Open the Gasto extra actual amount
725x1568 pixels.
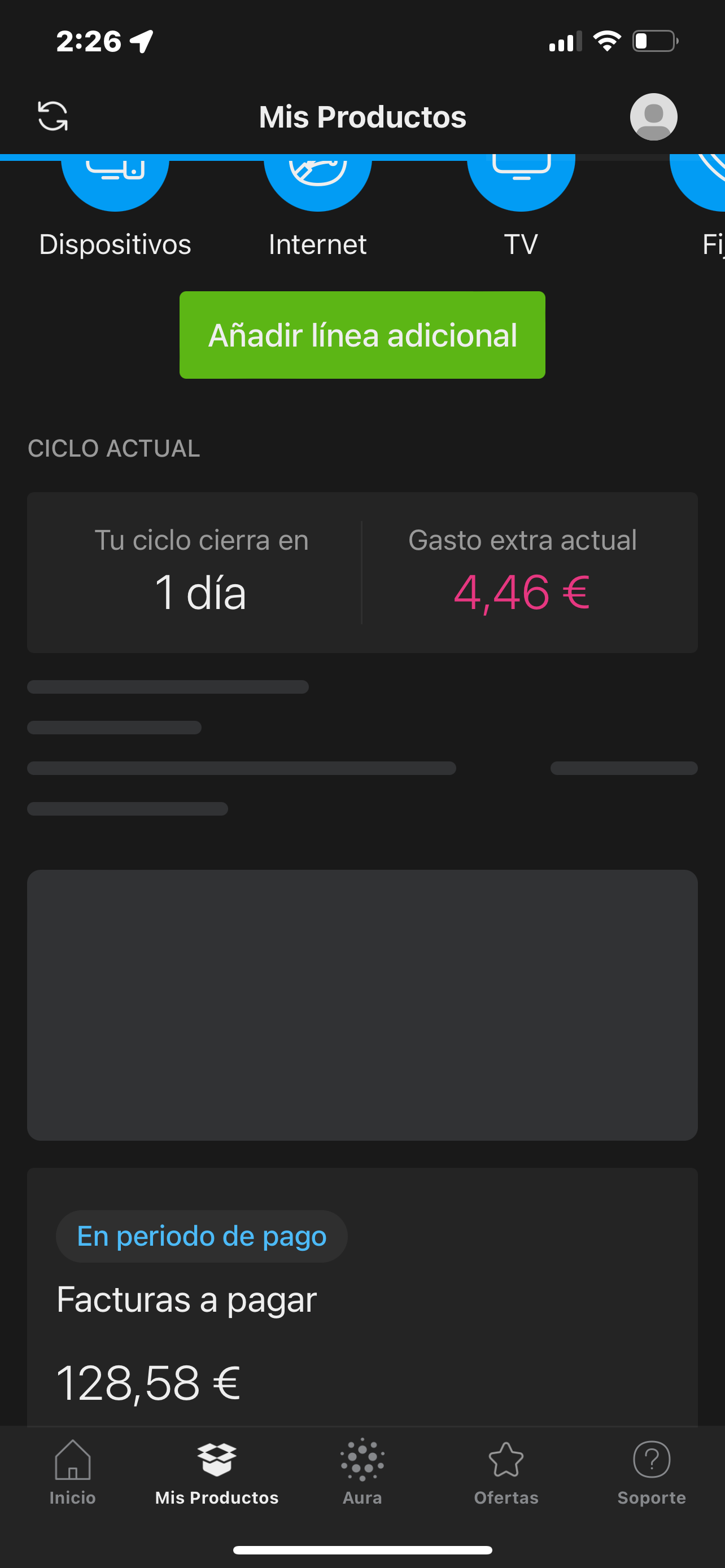point(522,591)
